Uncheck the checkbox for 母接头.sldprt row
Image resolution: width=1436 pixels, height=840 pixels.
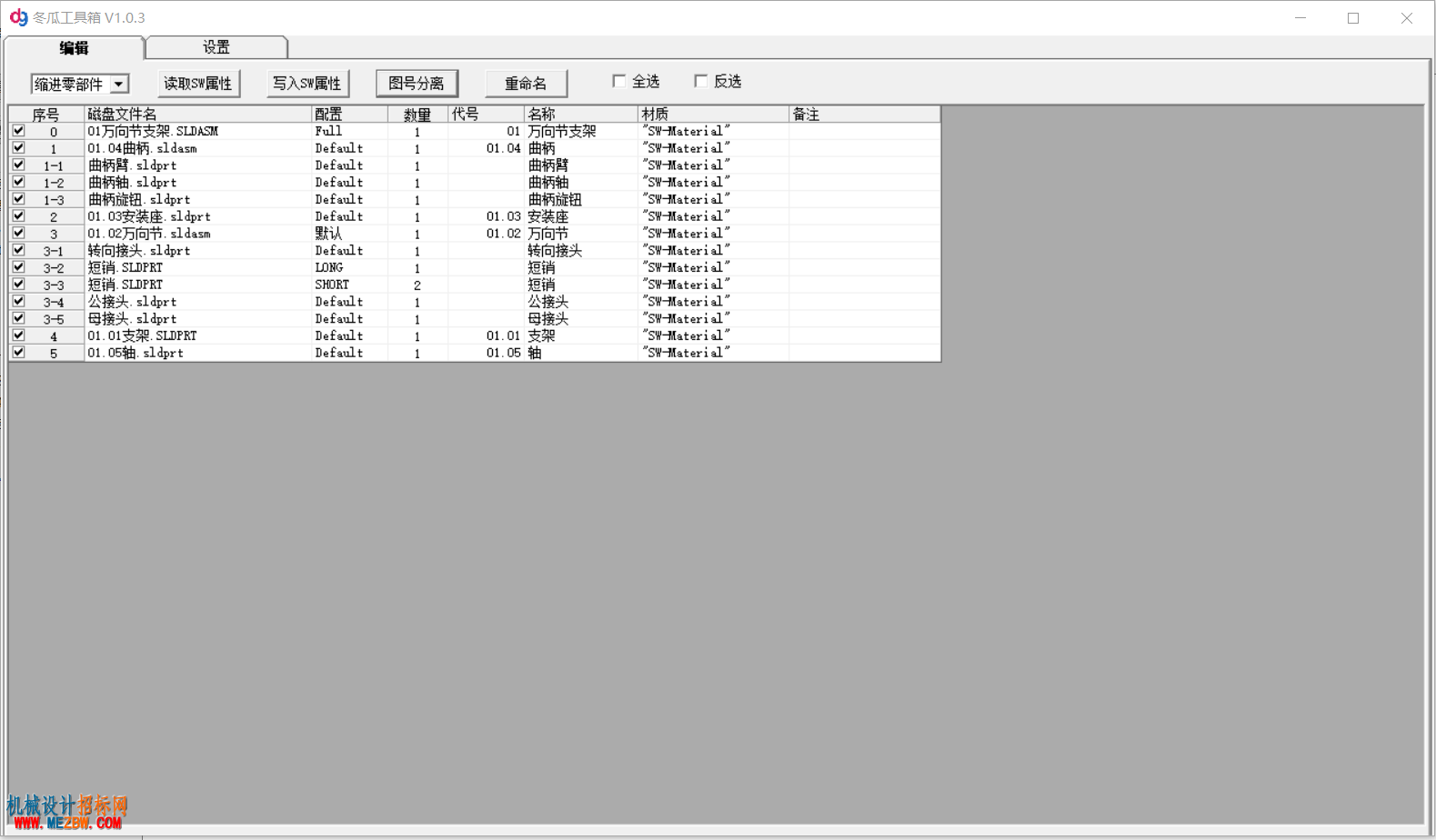(x=18, y=318)
